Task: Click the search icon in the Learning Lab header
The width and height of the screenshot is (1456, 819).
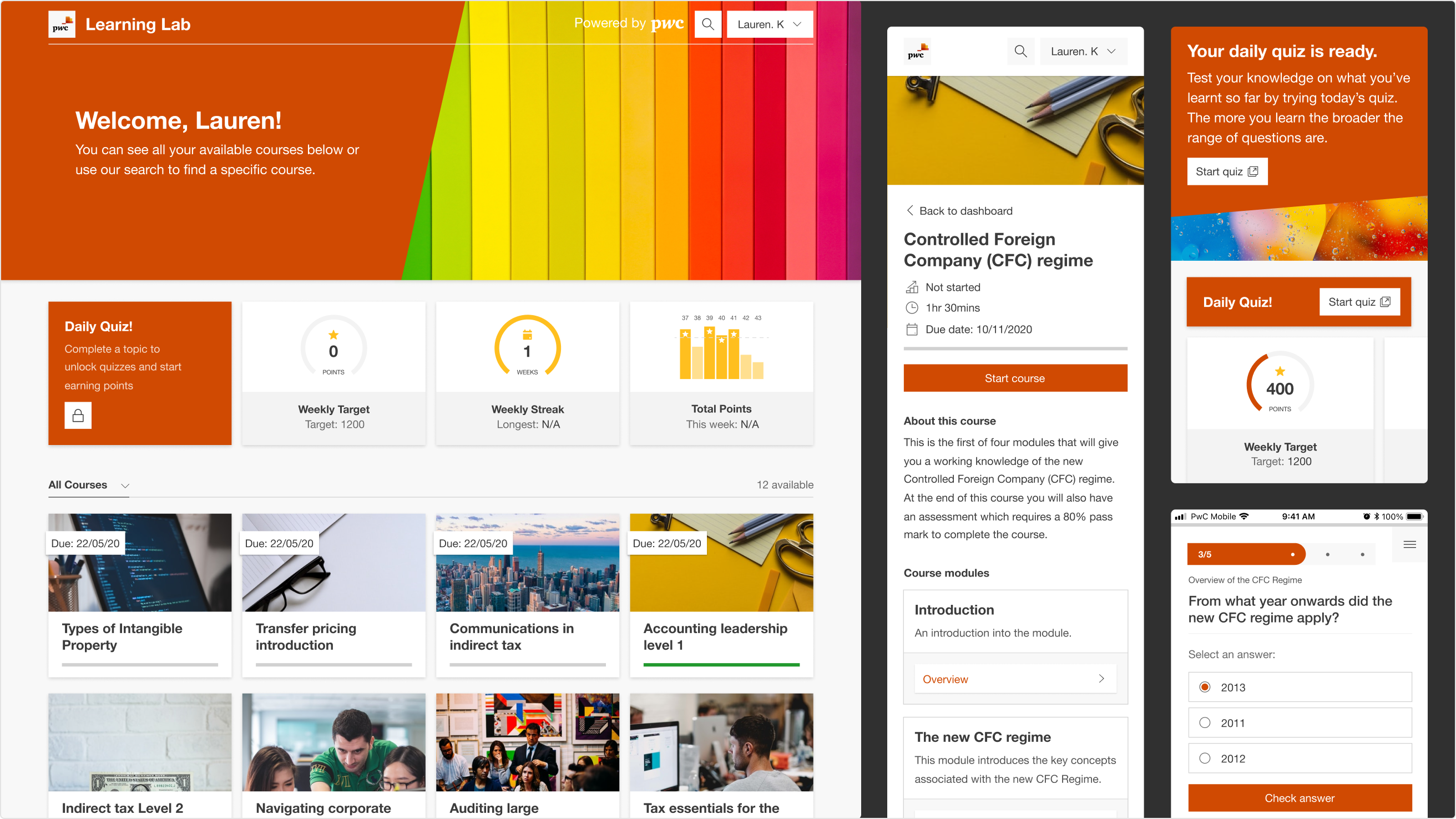Action: (x=707, y=24)
